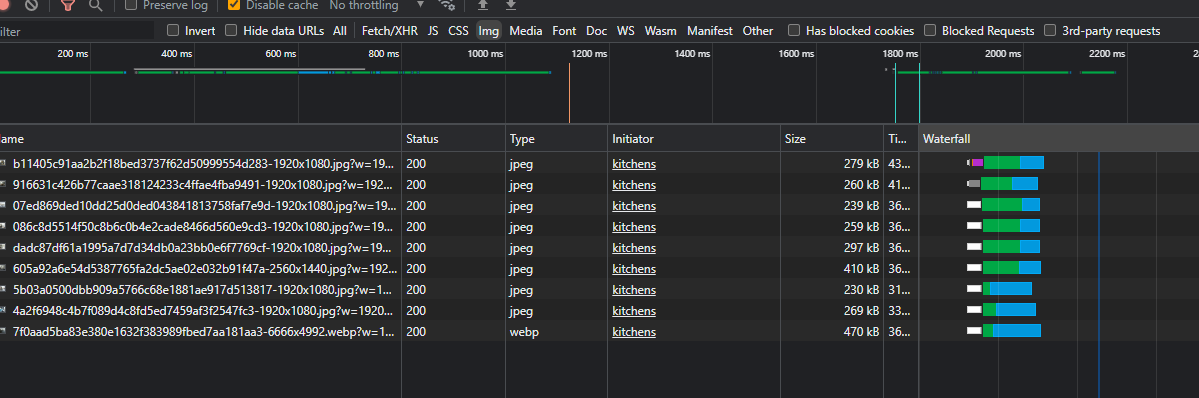Check the Hide data URLs checkbox
The height and width of the screenshot is (398, 1199).
[231, 31]
